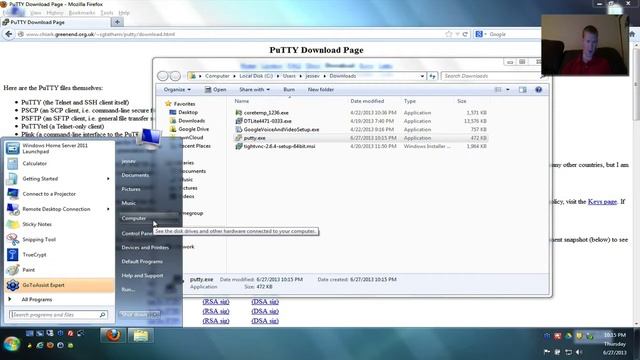Click the Search Downloads field
This screenshot has width=640, height=360.
(491, 76)
